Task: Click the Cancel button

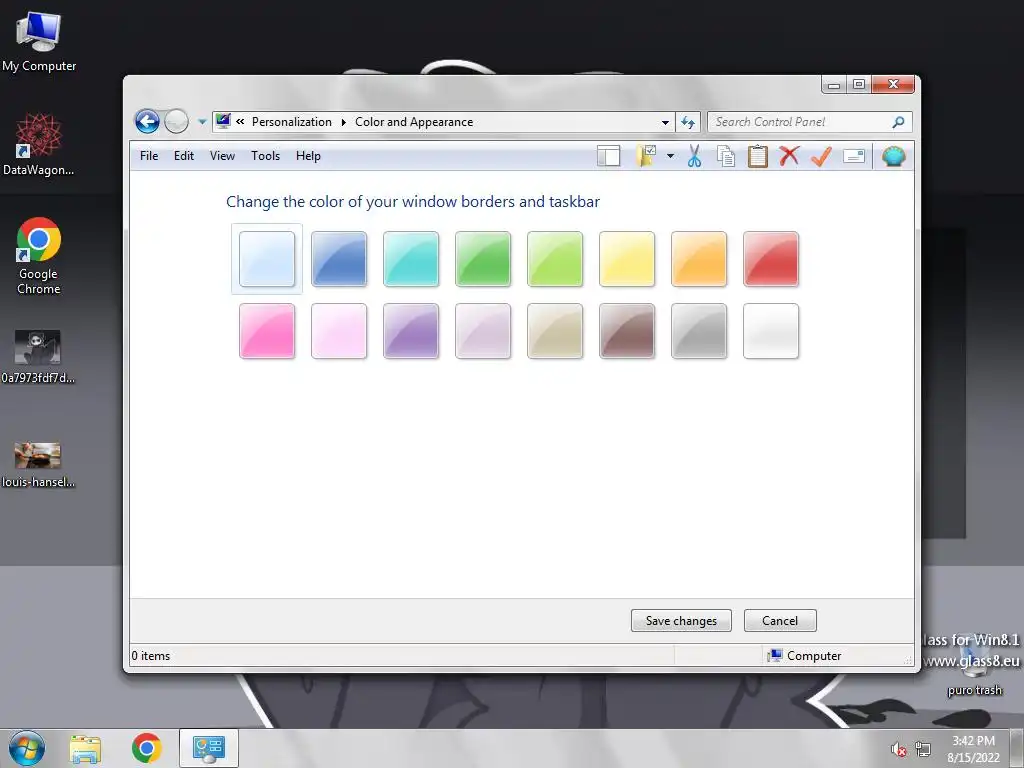Action: [780, 620]
